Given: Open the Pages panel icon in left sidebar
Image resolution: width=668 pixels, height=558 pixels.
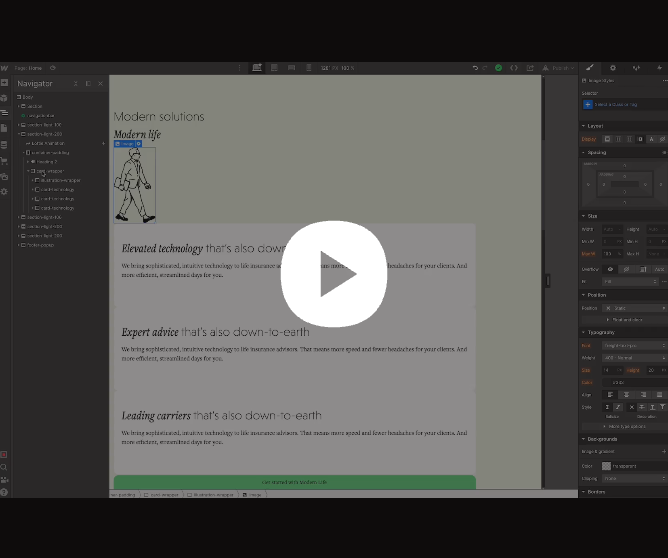Looking at the screenshot, I should [5, 129].
